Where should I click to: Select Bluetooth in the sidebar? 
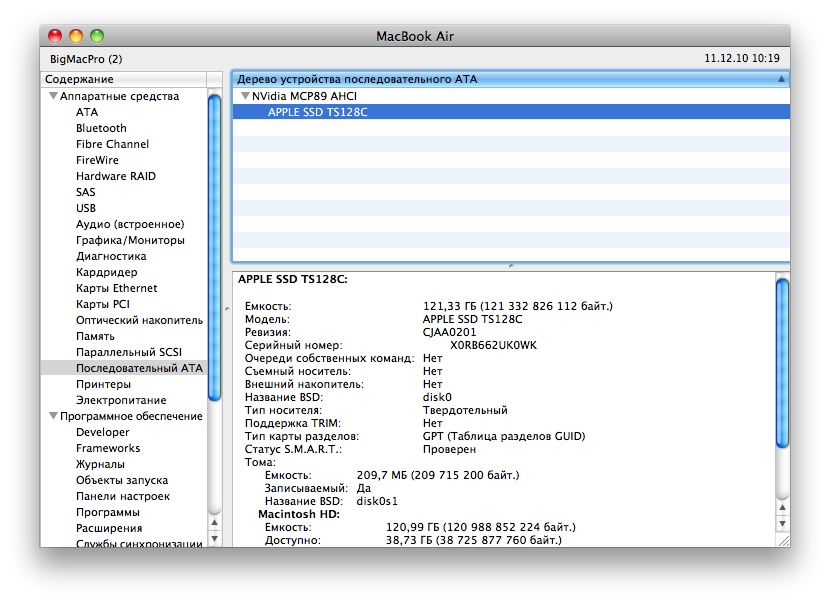[x=101, y=129]
